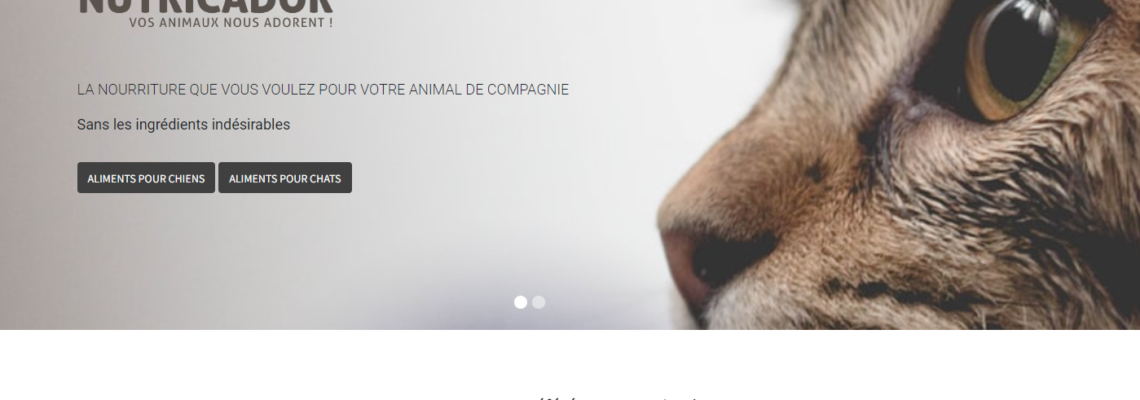The width and height of the screenshot is (1140, 400).
Task: Select the first carousel slide dot
Action: point(521,303)
